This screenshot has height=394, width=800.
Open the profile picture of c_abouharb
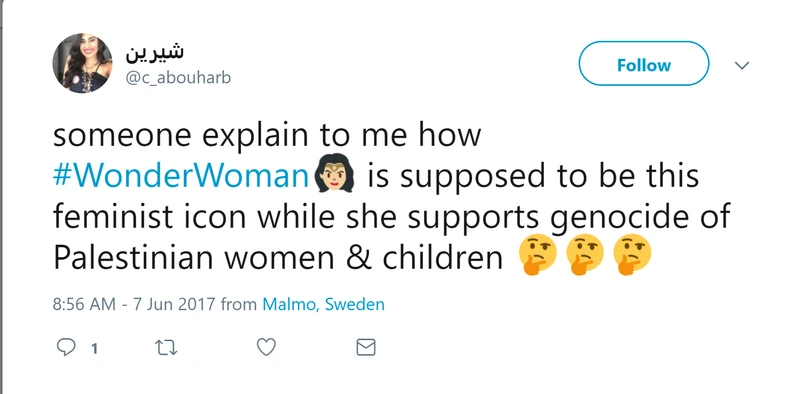[82, 63]
